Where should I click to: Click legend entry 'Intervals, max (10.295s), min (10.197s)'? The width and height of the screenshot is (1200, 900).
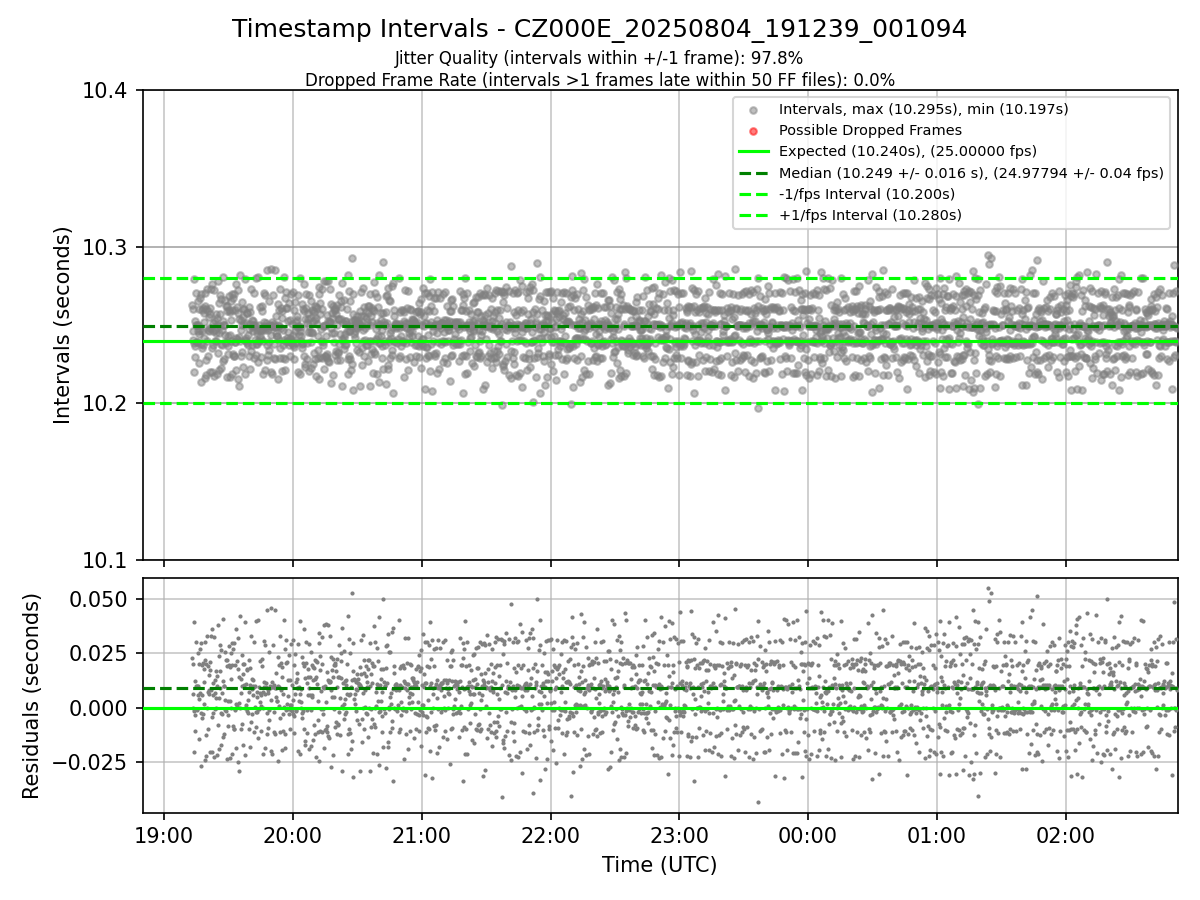924,109
